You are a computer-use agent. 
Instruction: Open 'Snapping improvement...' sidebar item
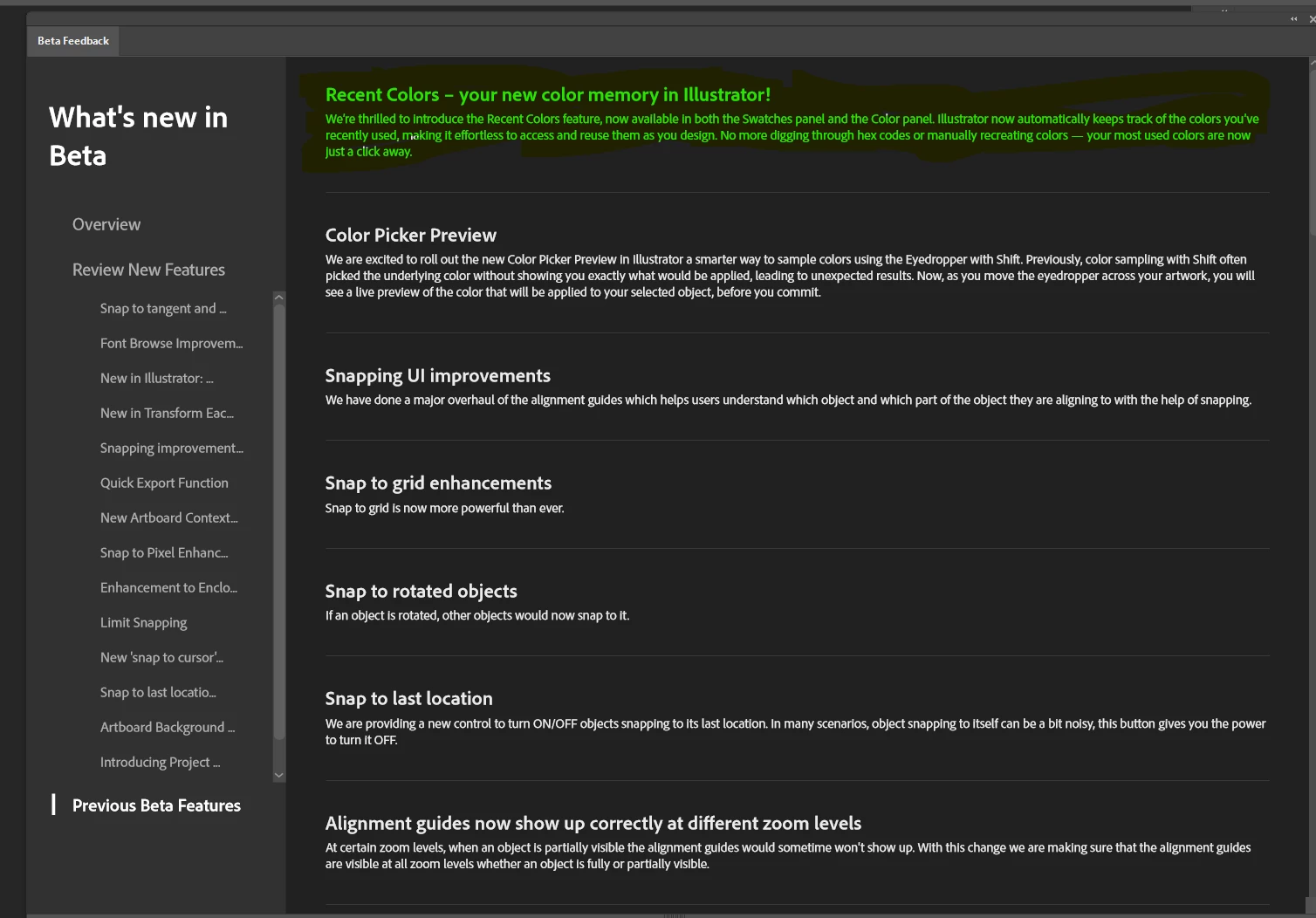[172, 448]
